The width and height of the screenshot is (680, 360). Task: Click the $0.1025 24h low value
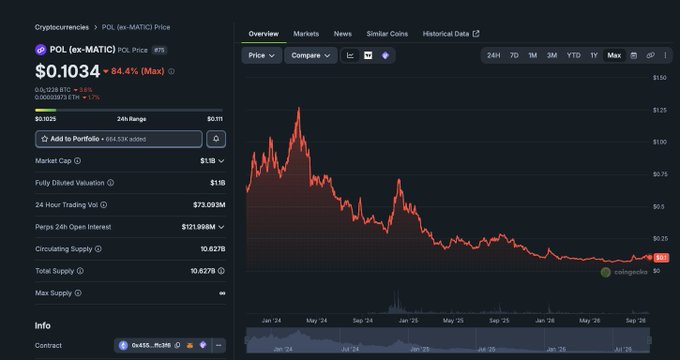point(46,119)
